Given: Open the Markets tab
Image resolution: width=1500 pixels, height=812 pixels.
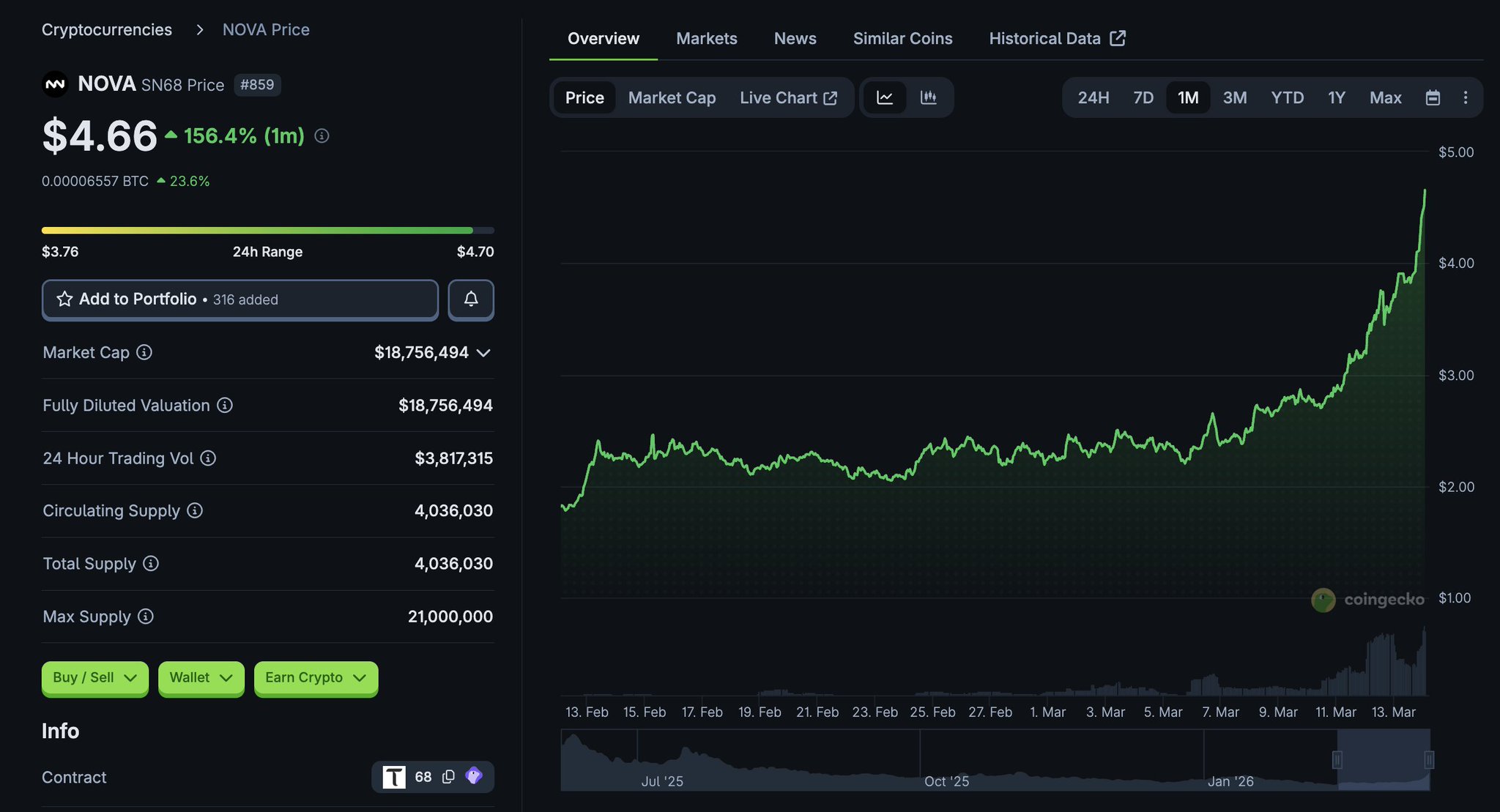Looking at the screenshot, I should point(706,38).
